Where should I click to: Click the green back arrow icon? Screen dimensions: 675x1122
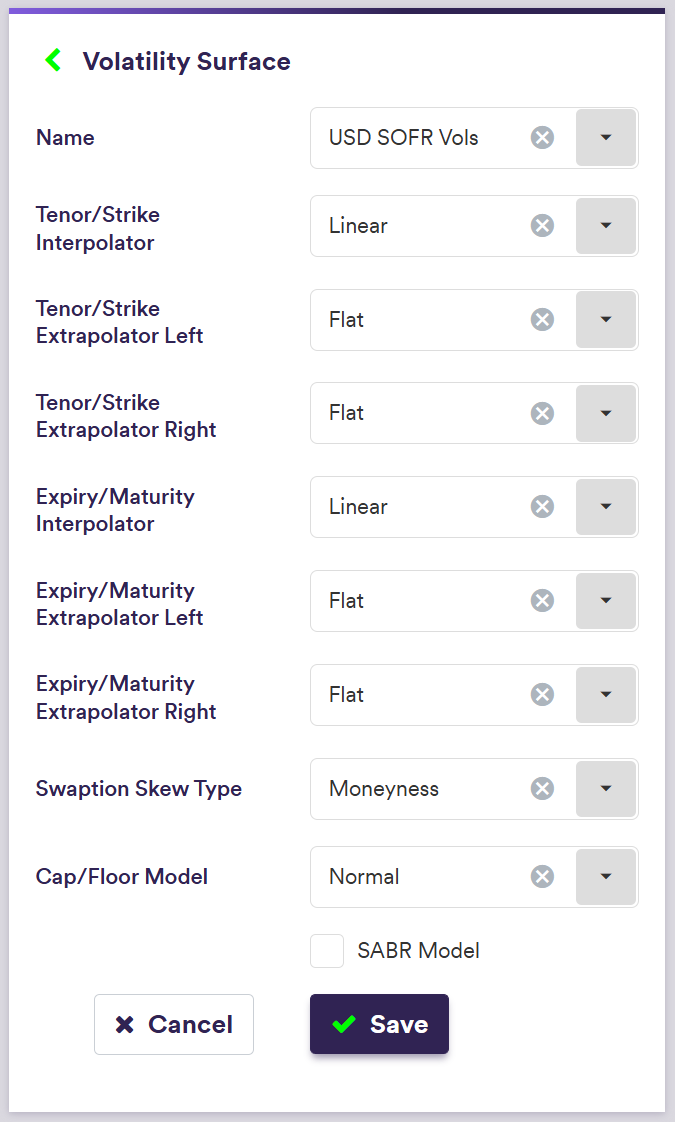[53, 61]
